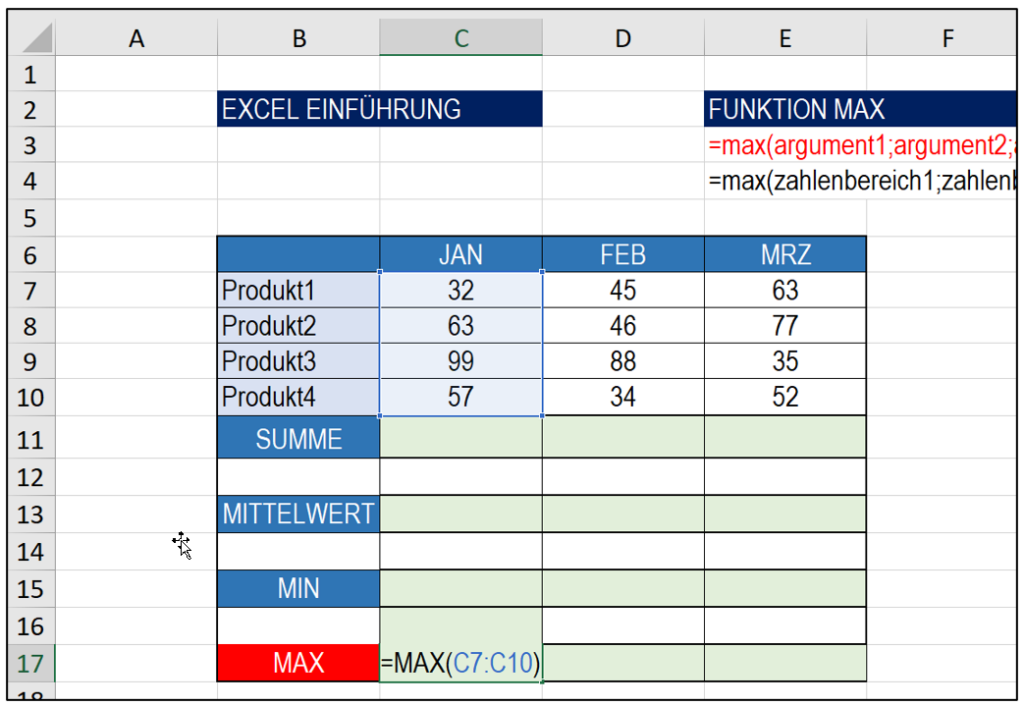Click the 'FUNKTION MAX' heading cell
The width and height of the screenshot is (1024, 705).
pos(860,109)
